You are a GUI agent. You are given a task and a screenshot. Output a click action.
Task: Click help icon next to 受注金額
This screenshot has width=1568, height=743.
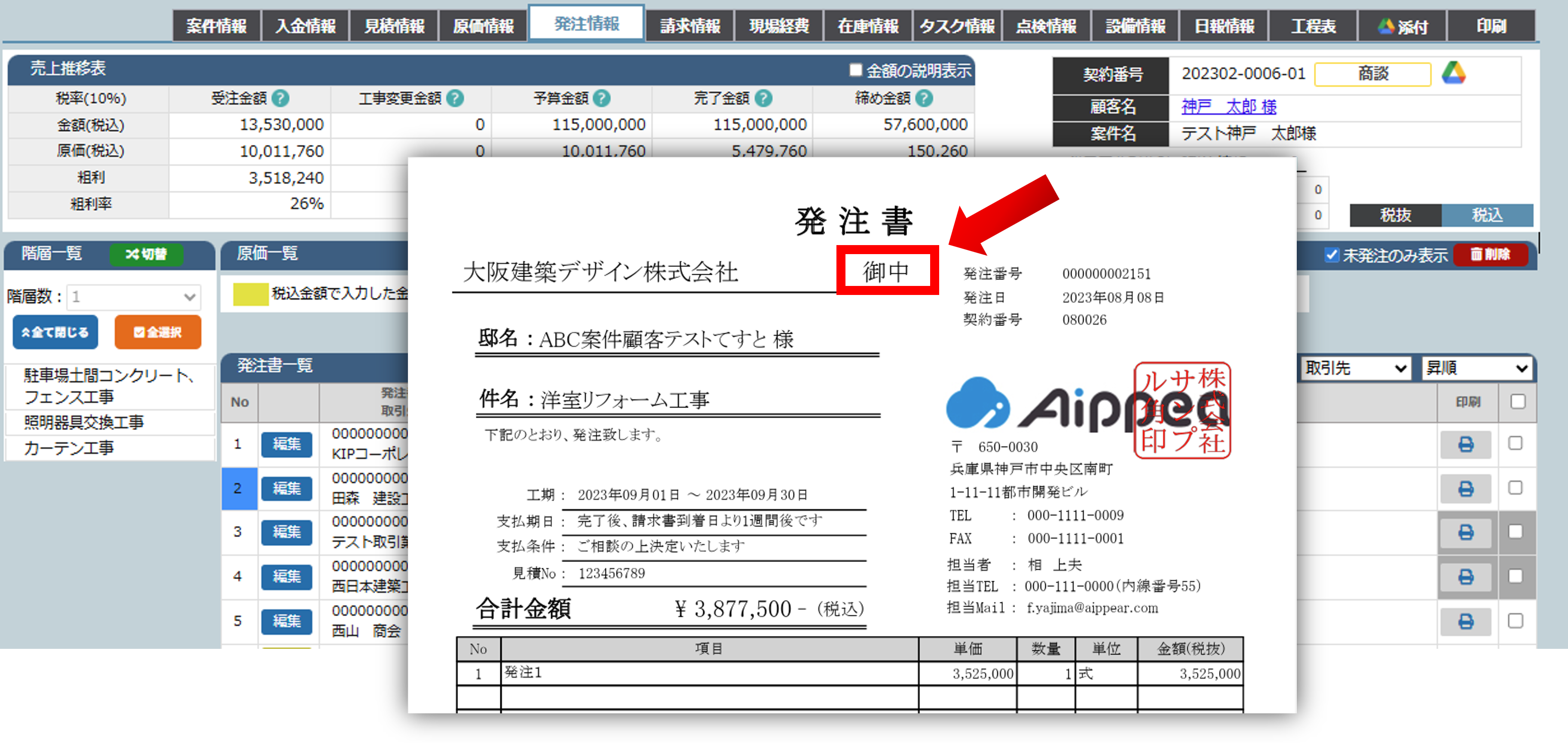click(281, 98)
